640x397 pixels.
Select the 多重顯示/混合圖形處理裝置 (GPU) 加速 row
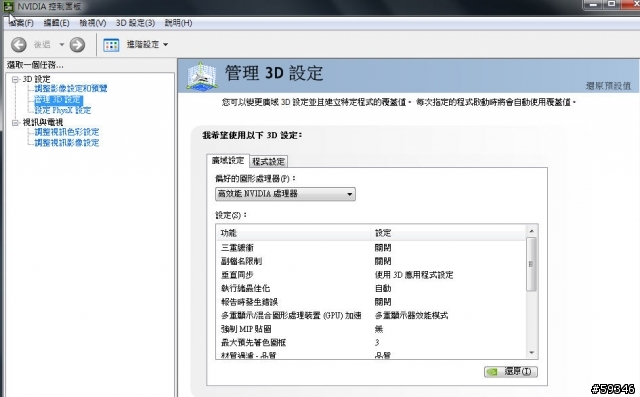[x=371, y=315]
